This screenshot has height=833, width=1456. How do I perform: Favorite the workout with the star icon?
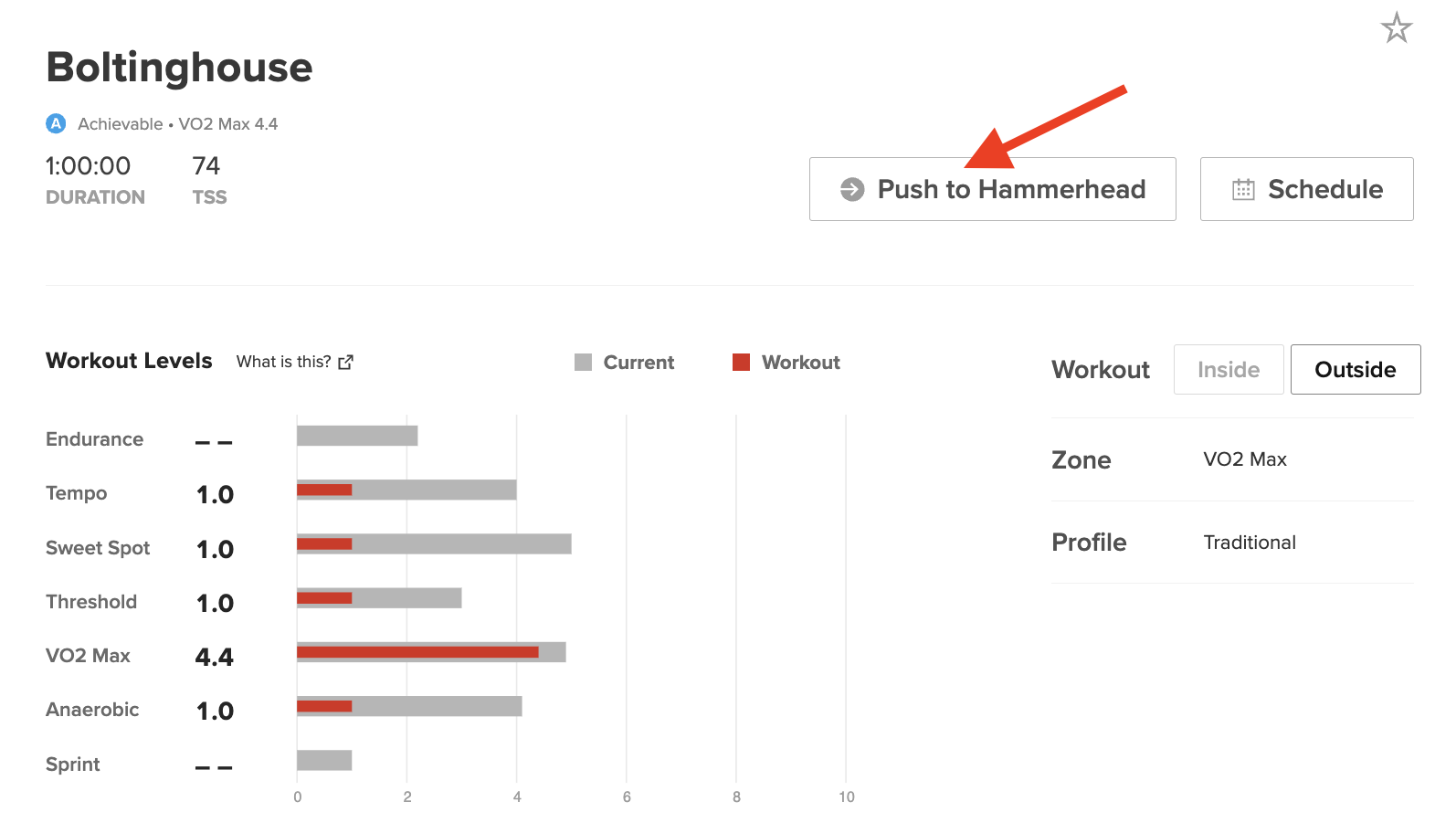point(1396,28)
